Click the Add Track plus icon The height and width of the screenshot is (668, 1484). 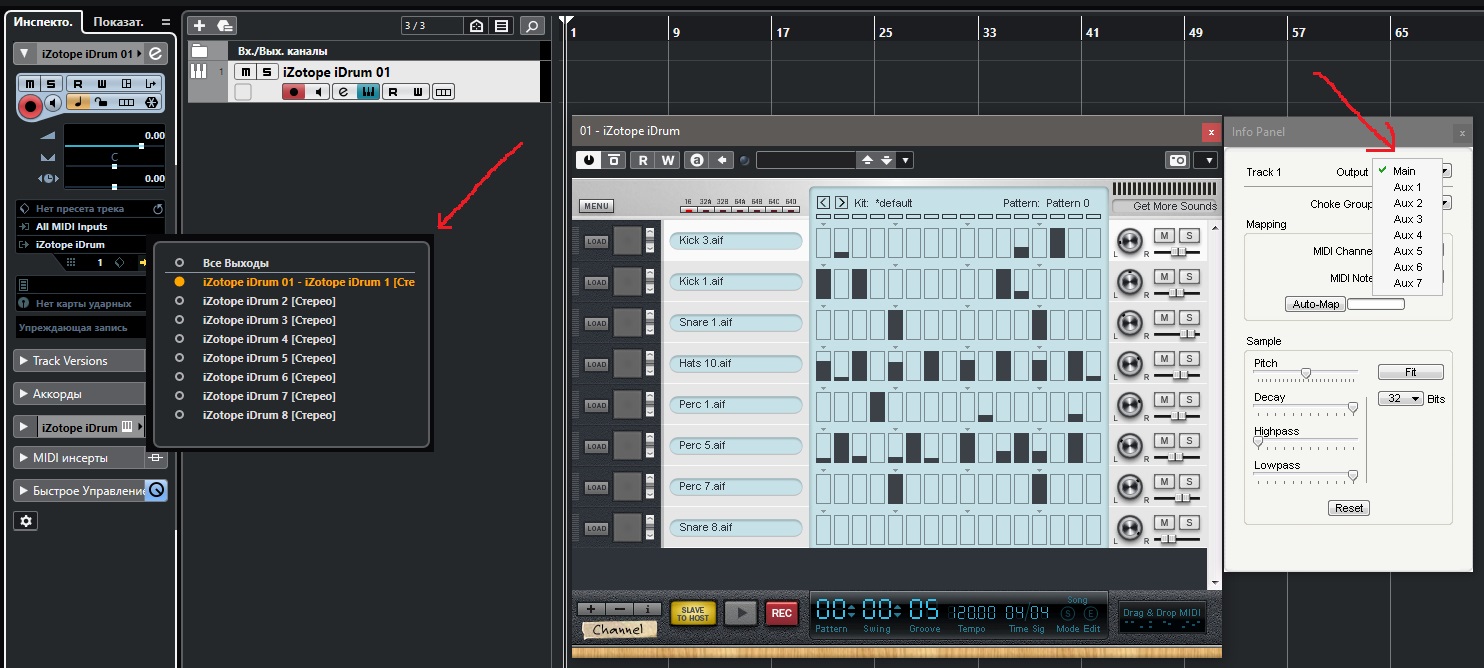(x=199, y=26)
